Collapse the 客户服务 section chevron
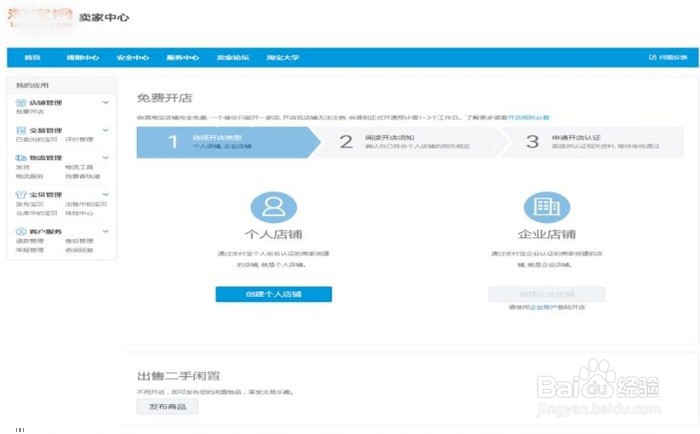 (105, 231)
